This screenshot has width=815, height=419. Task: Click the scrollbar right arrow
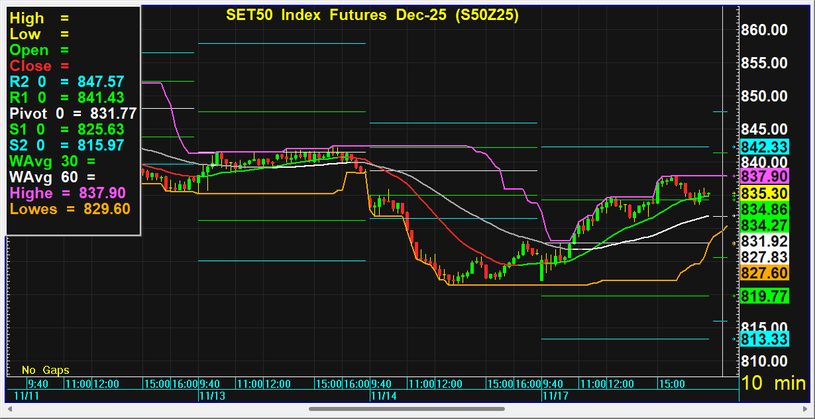[806, 409]
